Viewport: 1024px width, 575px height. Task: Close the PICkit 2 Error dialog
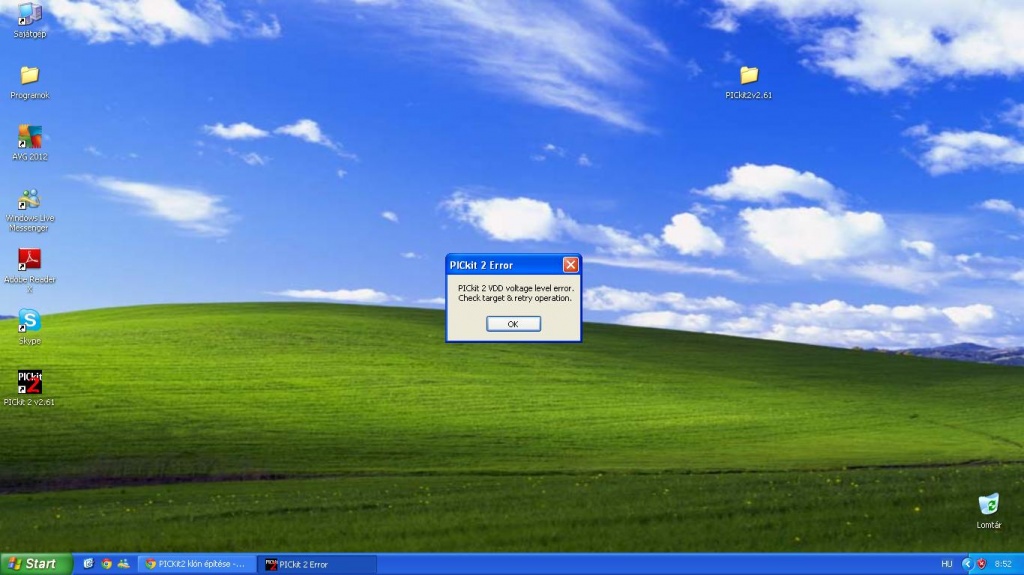coord(570,265)
